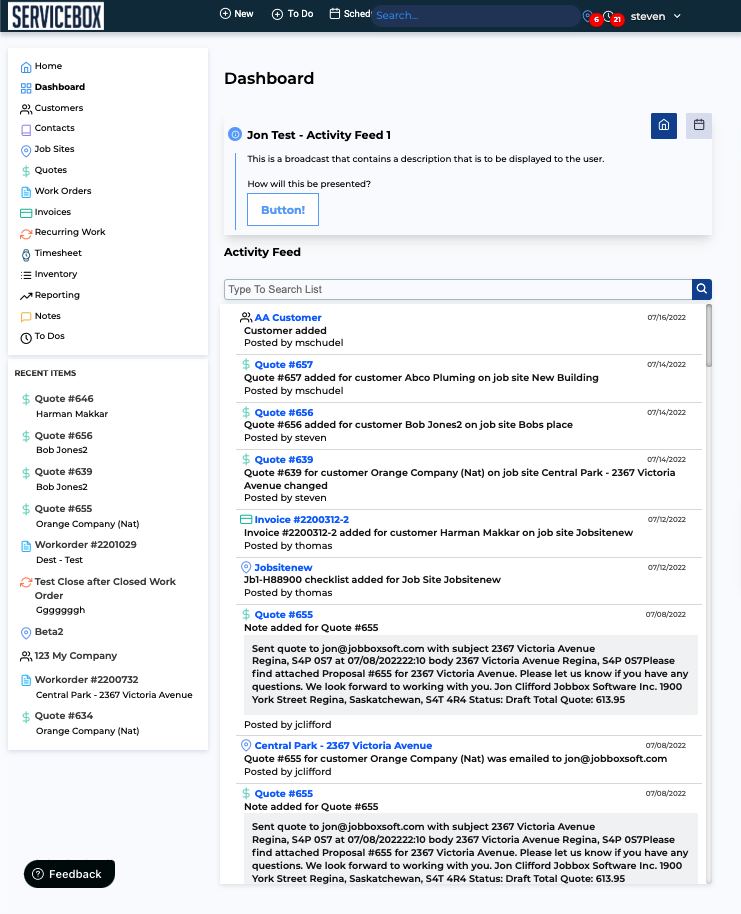The width and height of the screenshot is (741, 914).
Task: Open Invoice #2200312-2 feed link
Action: tap(301, 519)
